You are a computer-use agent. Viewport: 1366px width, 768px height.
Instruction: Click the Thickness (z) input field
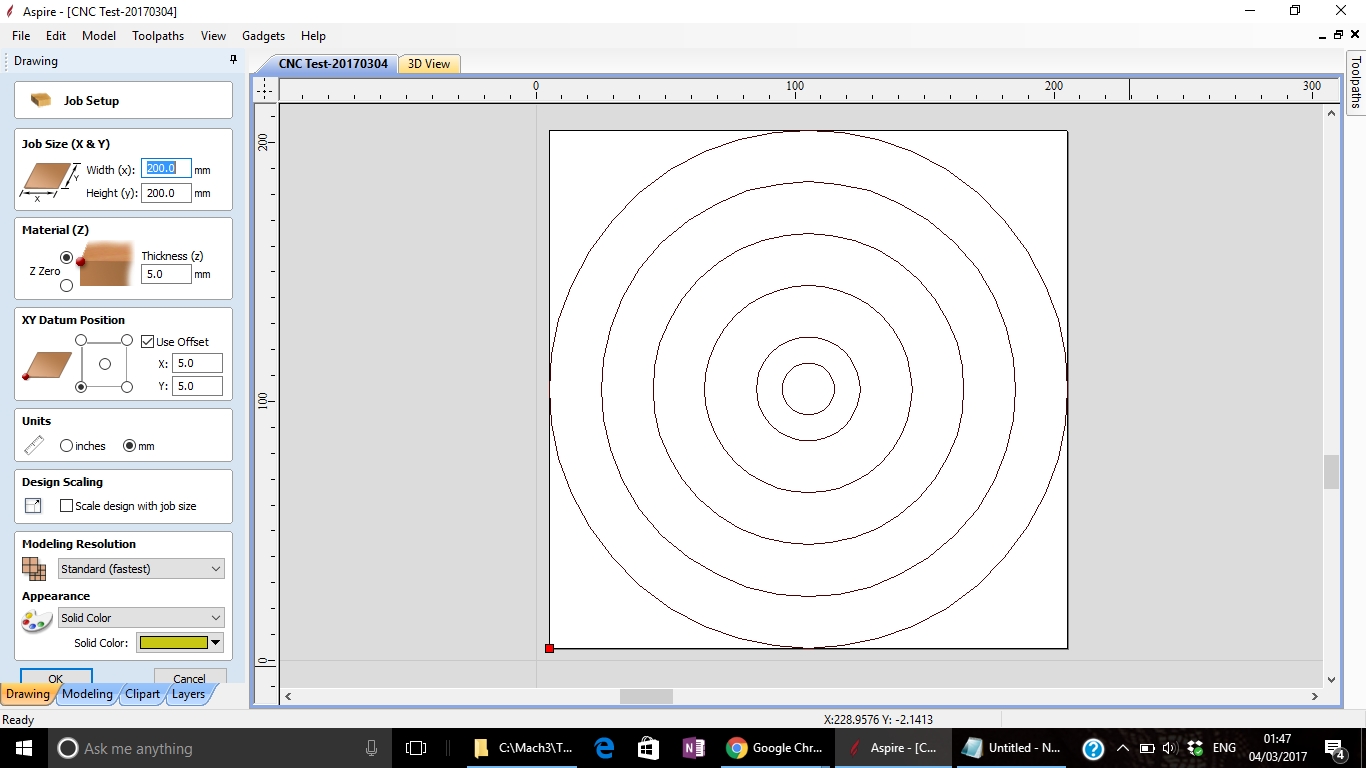165,274
